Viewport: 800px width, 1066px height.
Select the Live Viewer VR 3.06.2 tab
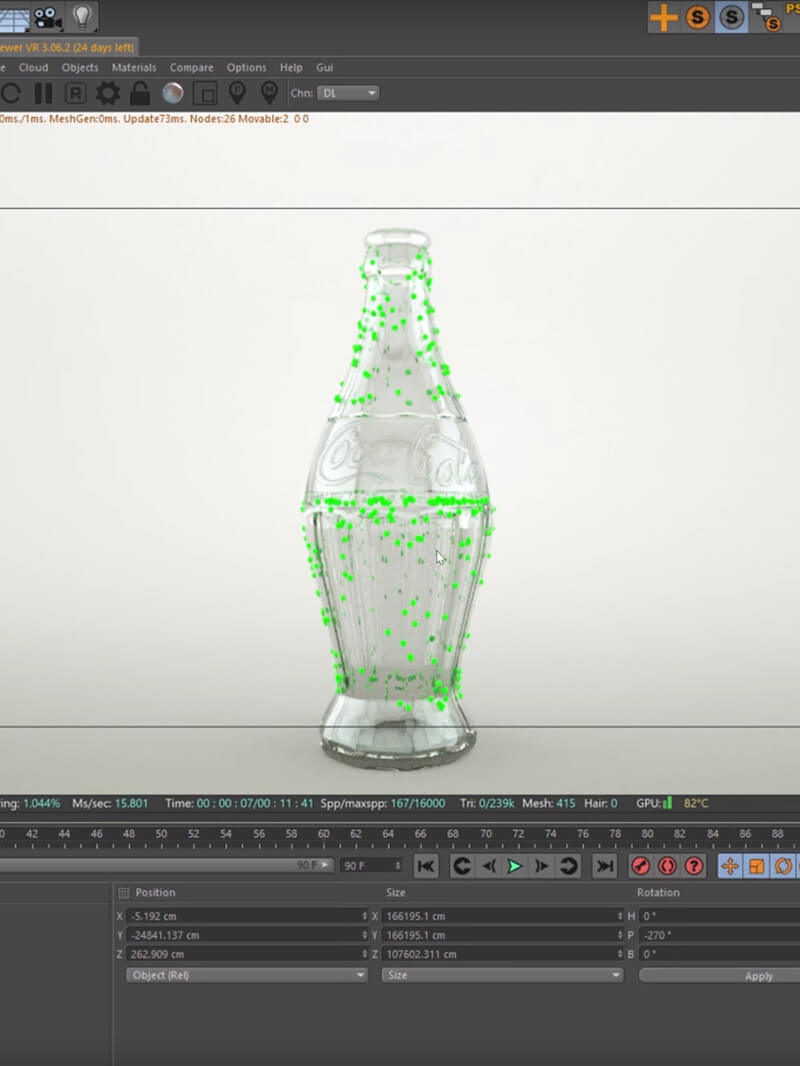pos(68,48)
